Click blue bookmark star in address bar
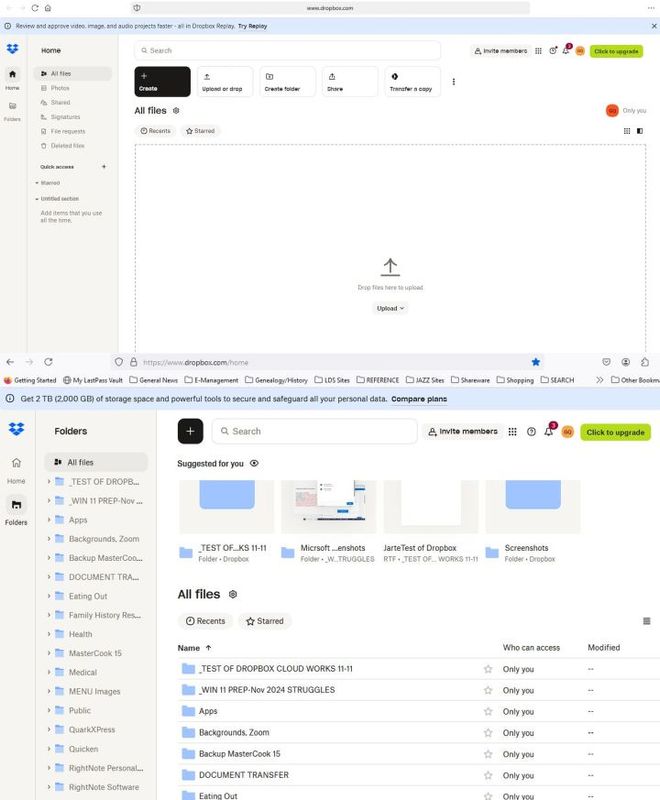This screenshot has width=660, height=800. click(x=536, y=362)
